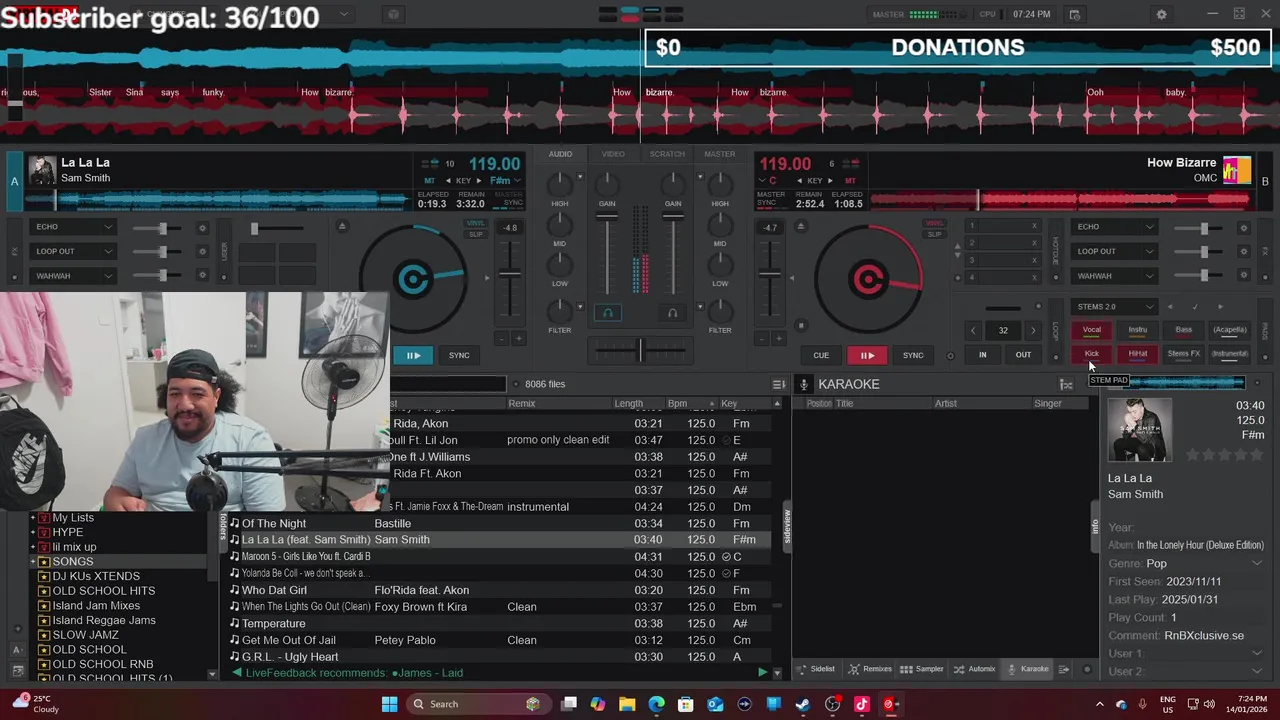Open VirtualDJ settings gear at top
The width and height of the screenshot is (1280, 720).
tap(1161, 15)
